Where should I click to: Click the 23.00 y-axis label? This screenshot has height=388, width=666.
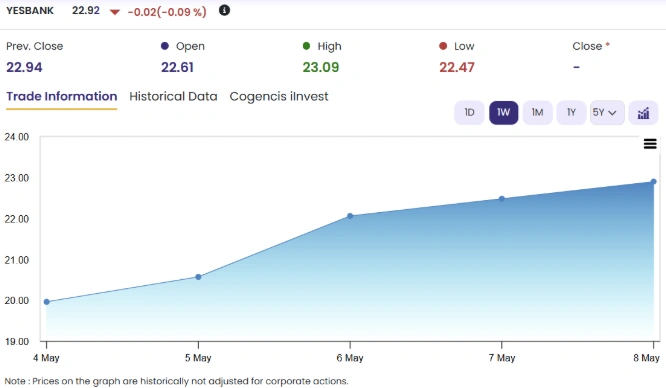point(17,178)
